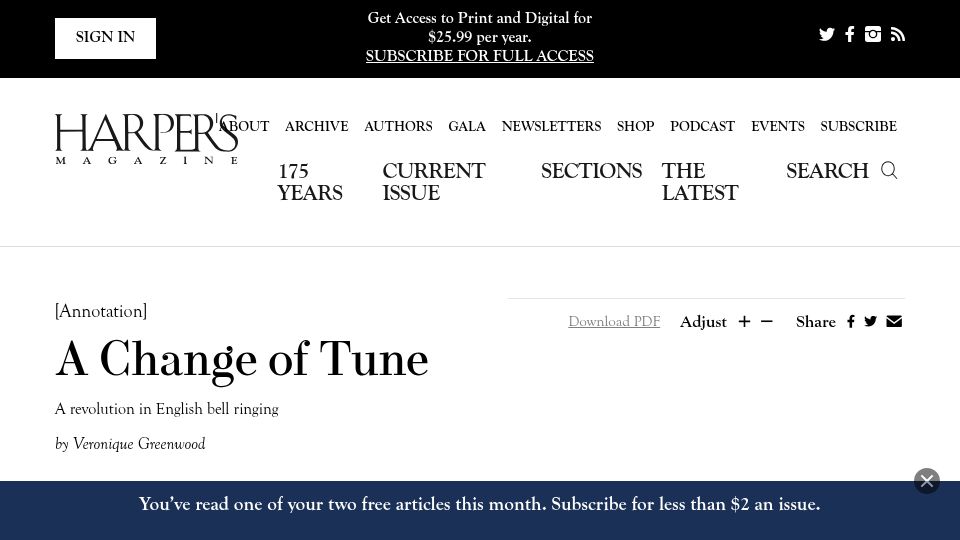960x540 pixels.
Task: Share the article by email
Action: (894, 321)
